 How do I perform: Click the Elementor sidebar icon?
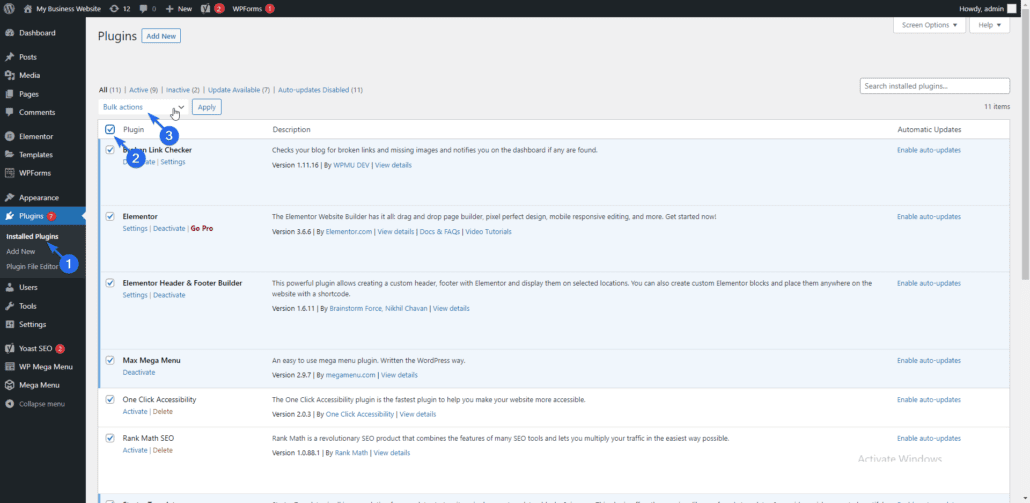pos(10,137)
